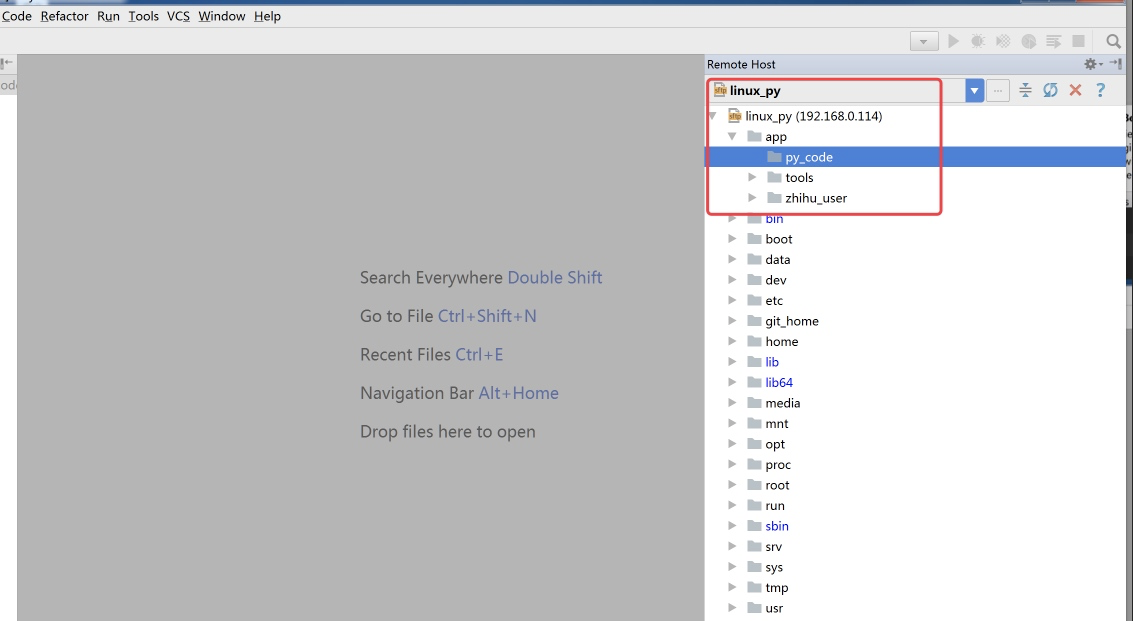
Task: Select the sbin folder
Action: 777,526
